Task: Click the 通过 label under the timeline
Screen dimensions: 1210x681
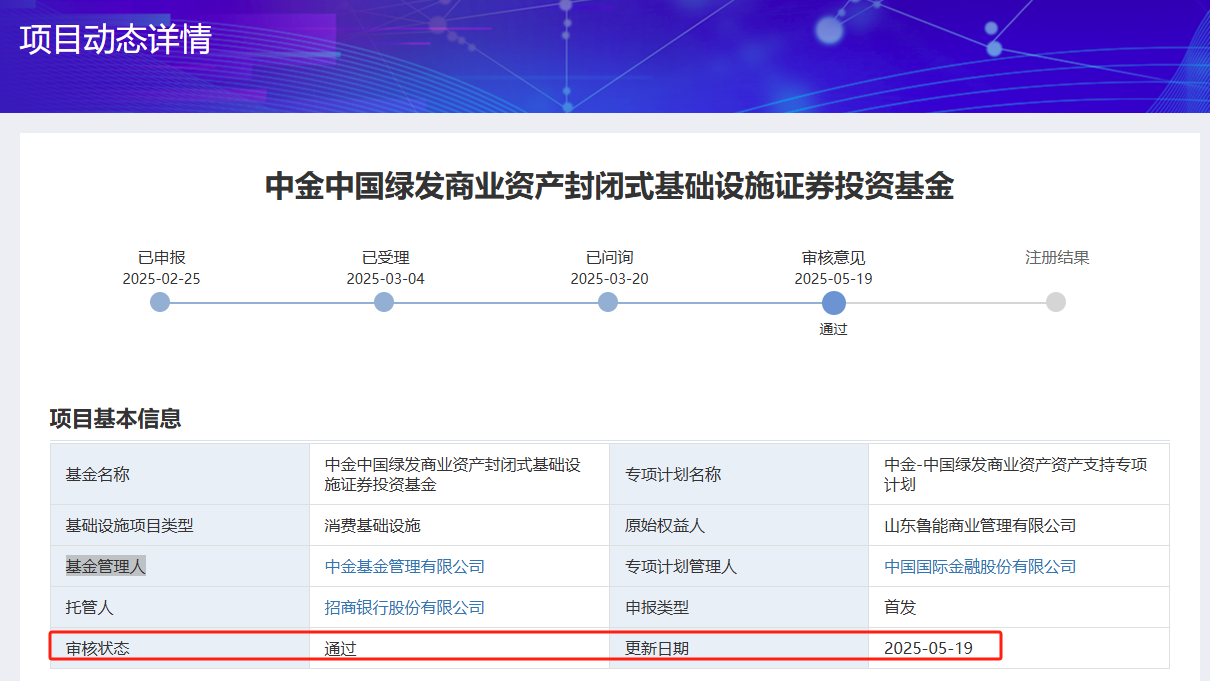Action: (x=833, y=329)
